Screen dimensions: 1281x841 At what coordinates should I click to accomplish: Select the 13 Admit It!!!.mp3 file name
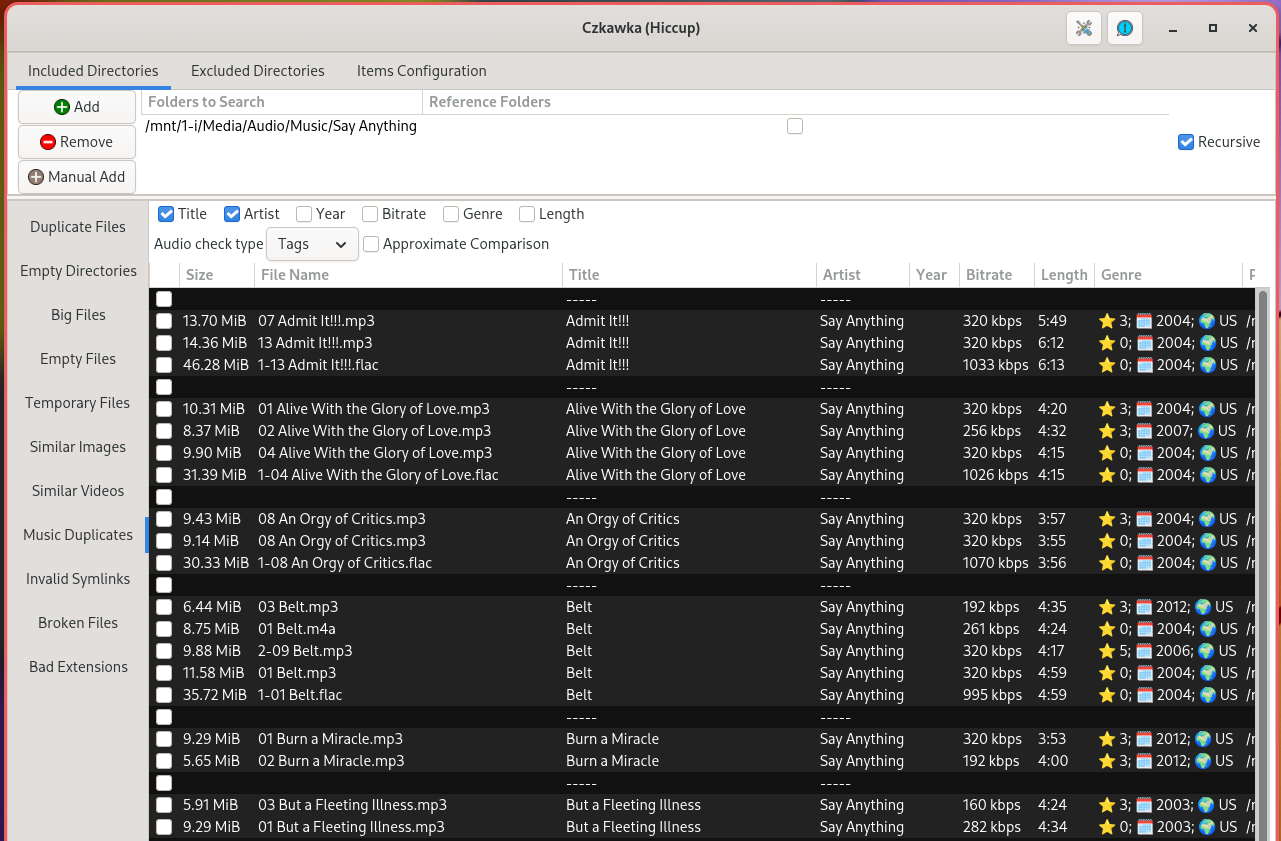point(315,343)
